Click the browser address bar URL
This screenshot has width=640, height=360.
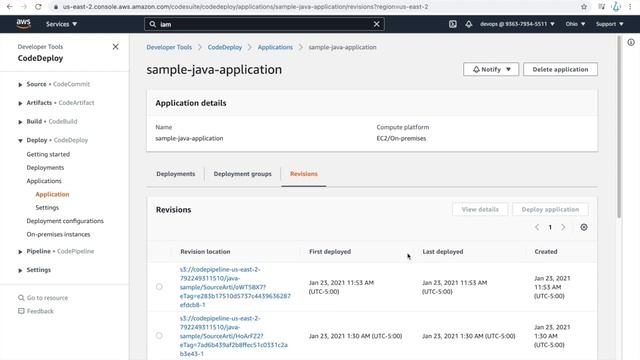[245, 7]
